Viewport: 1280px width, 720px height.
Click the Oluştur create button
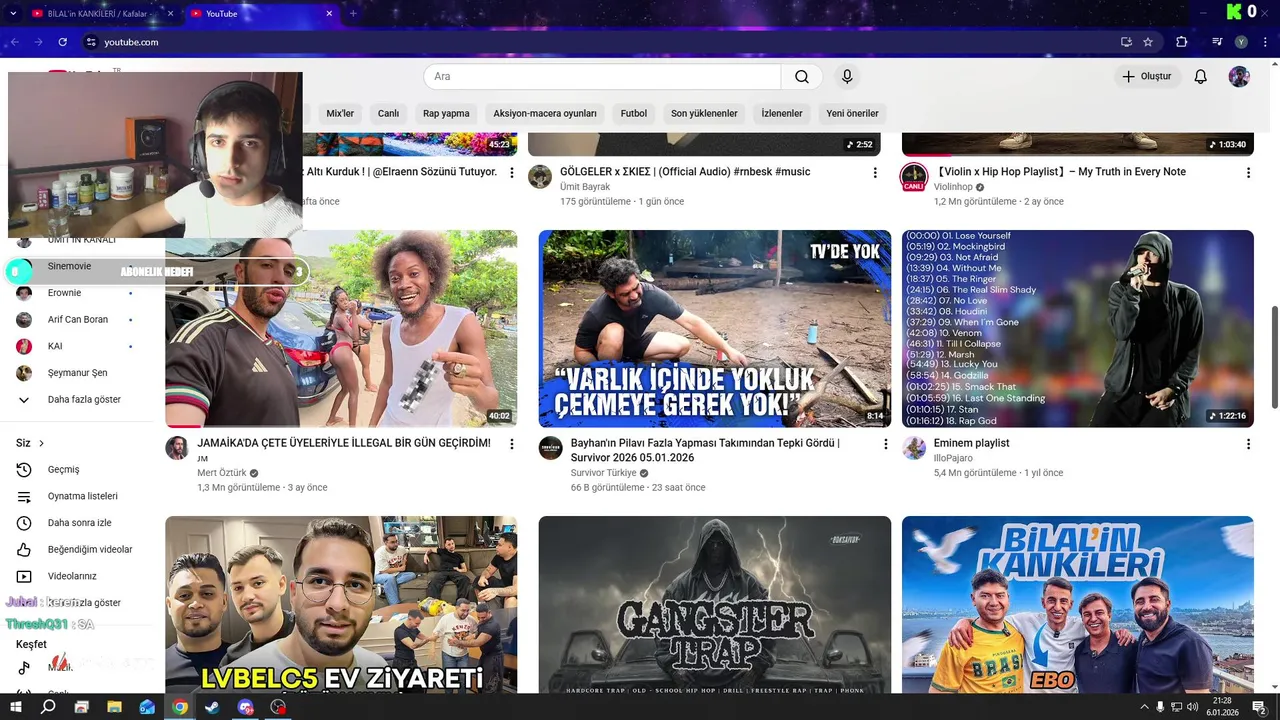pos(1146,77)
